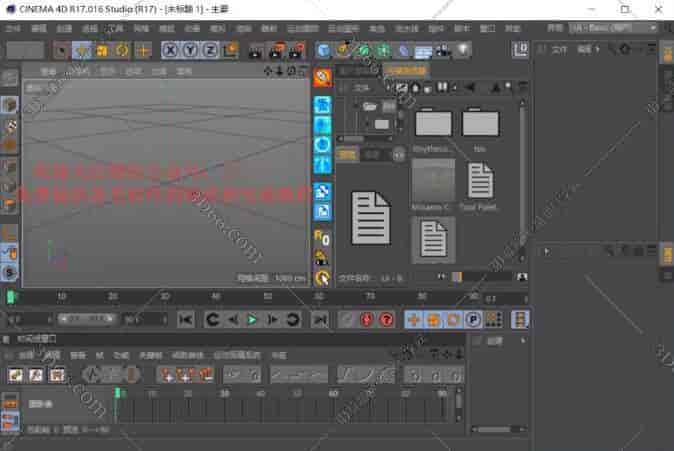Click the preview range slider below the timeline
Image resolution: width=674 pixels, height=451 pixels.
pos(86,319)
